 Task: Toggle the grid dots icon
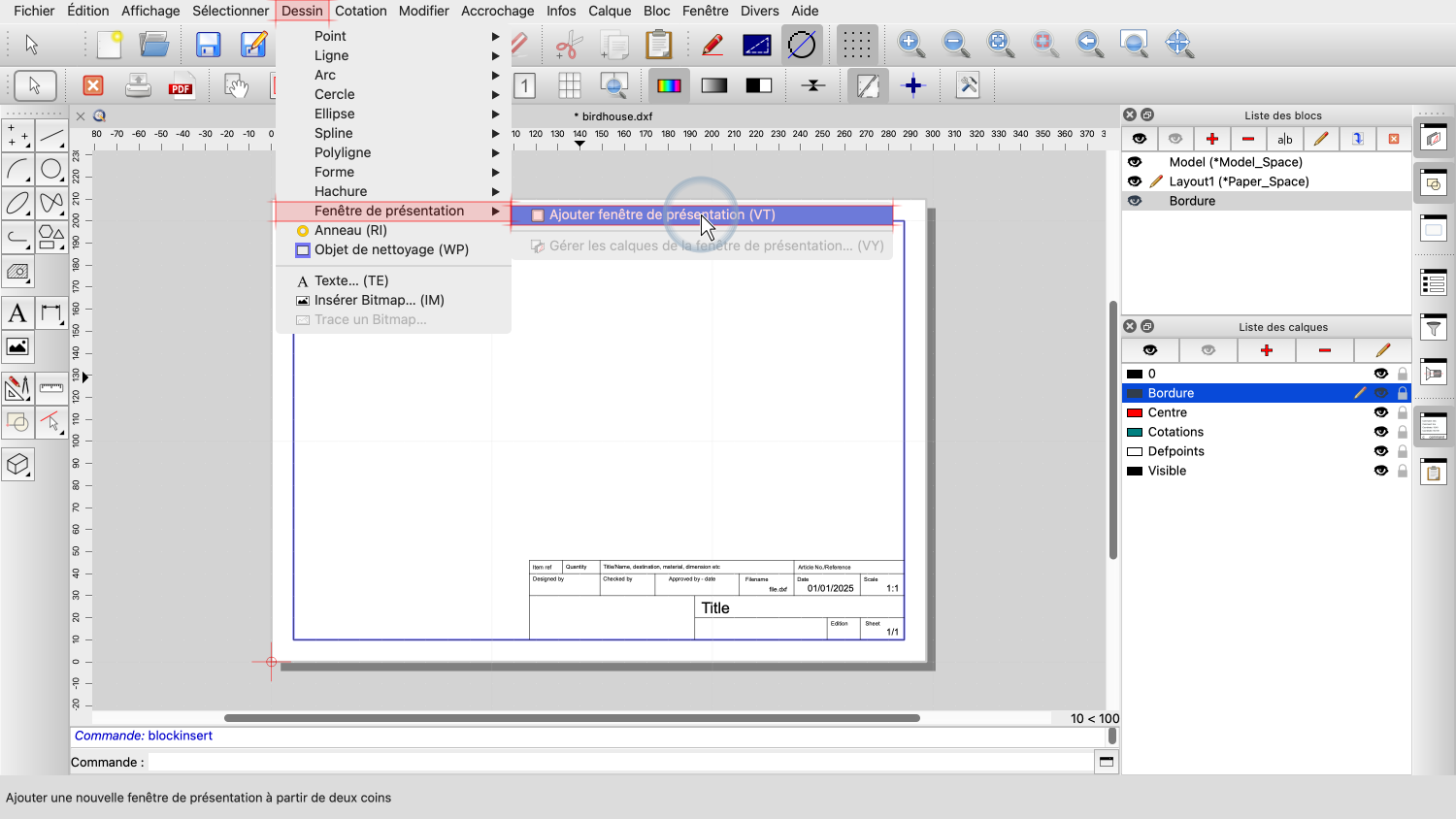point(856,45)
